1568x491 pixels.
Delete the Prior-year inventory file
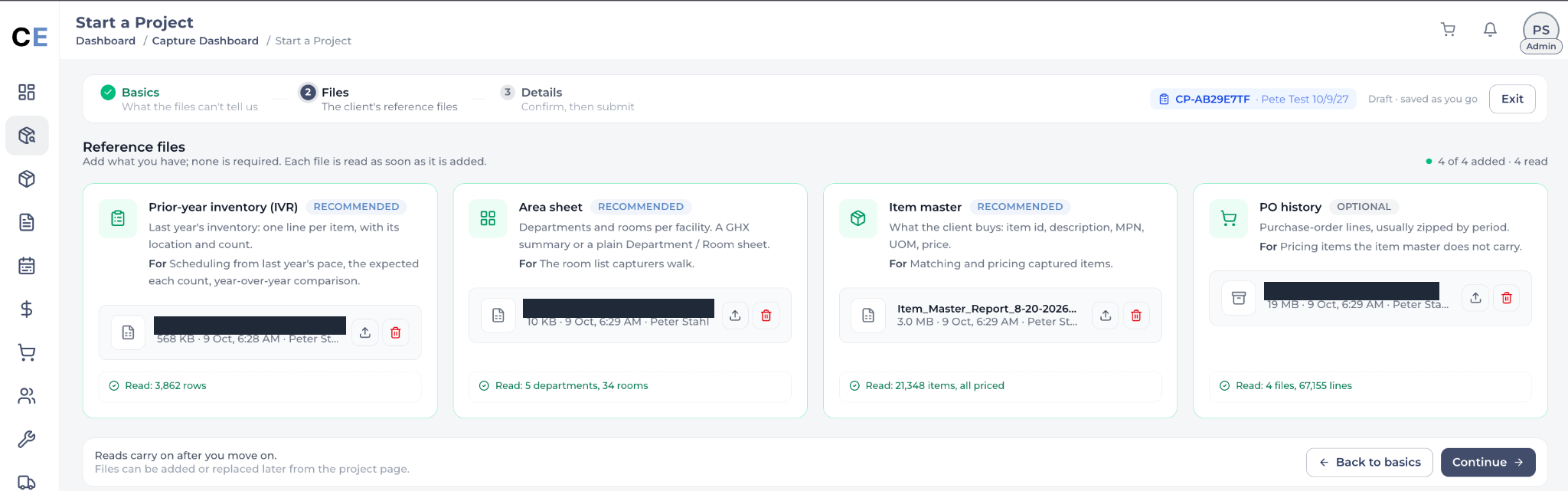396,332
